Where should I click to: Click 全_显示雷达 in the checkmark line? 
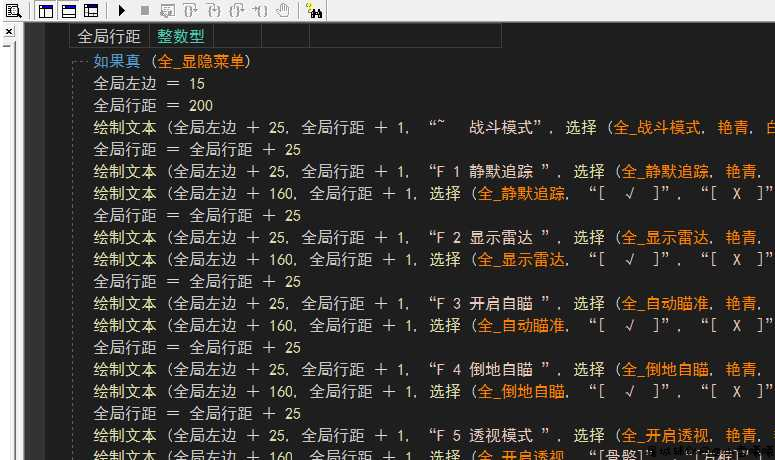pos(521,259)
